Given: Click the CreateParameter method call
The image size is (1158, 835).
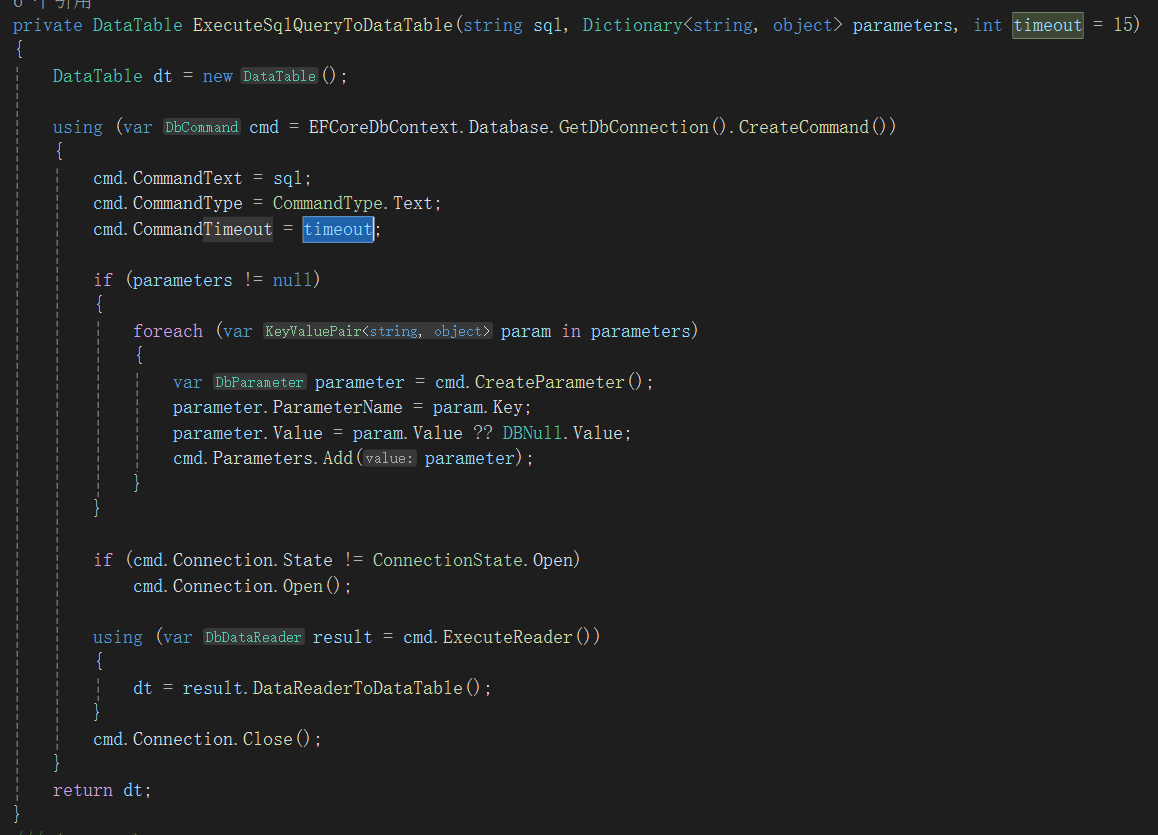Looking at the screenshot, I should coord(549,382).
